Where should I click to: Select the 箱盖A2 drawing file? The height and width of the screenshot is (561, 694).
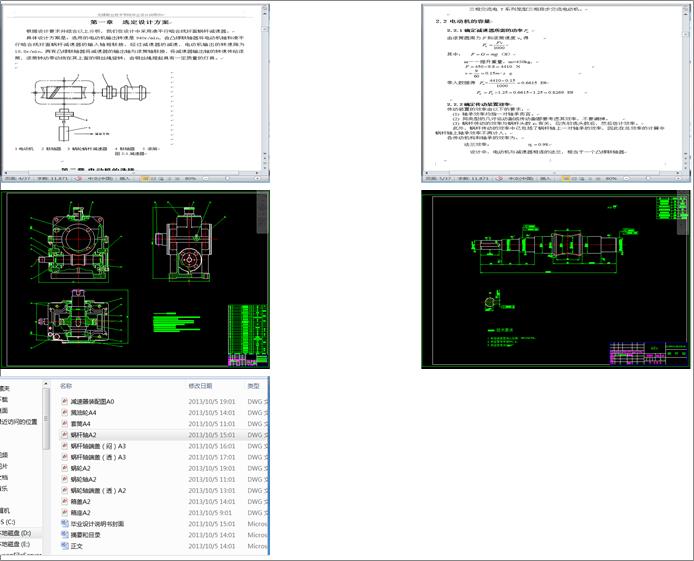[x=80, y=502]
